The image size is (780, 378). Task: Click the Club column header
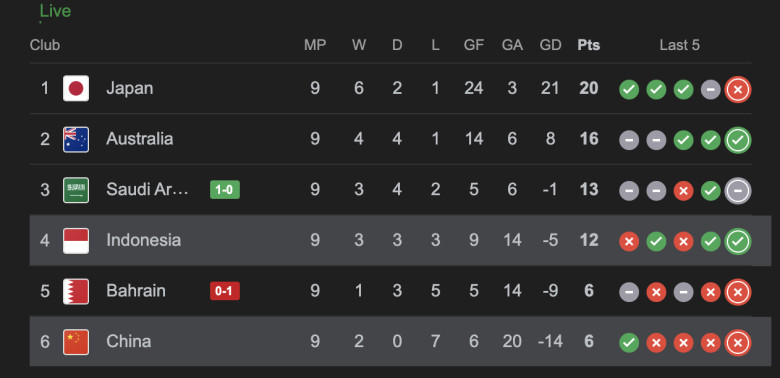[x=45, y=45]
